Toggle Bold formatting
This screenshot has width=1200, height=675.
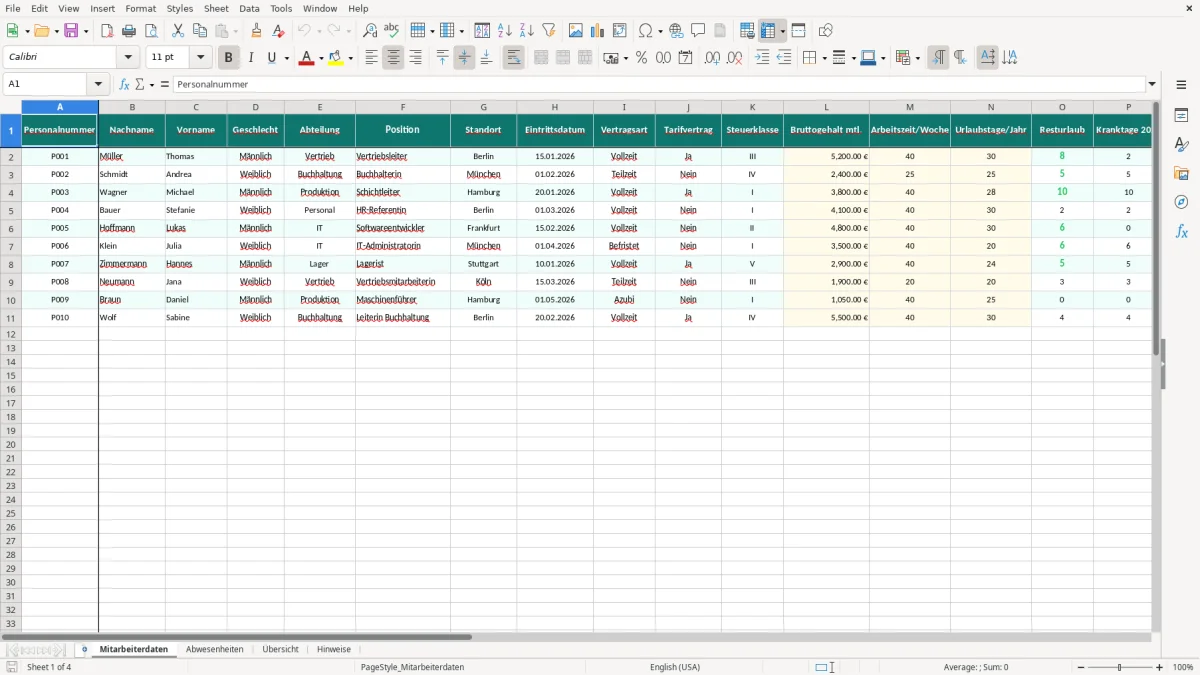[x=229, y=58]
